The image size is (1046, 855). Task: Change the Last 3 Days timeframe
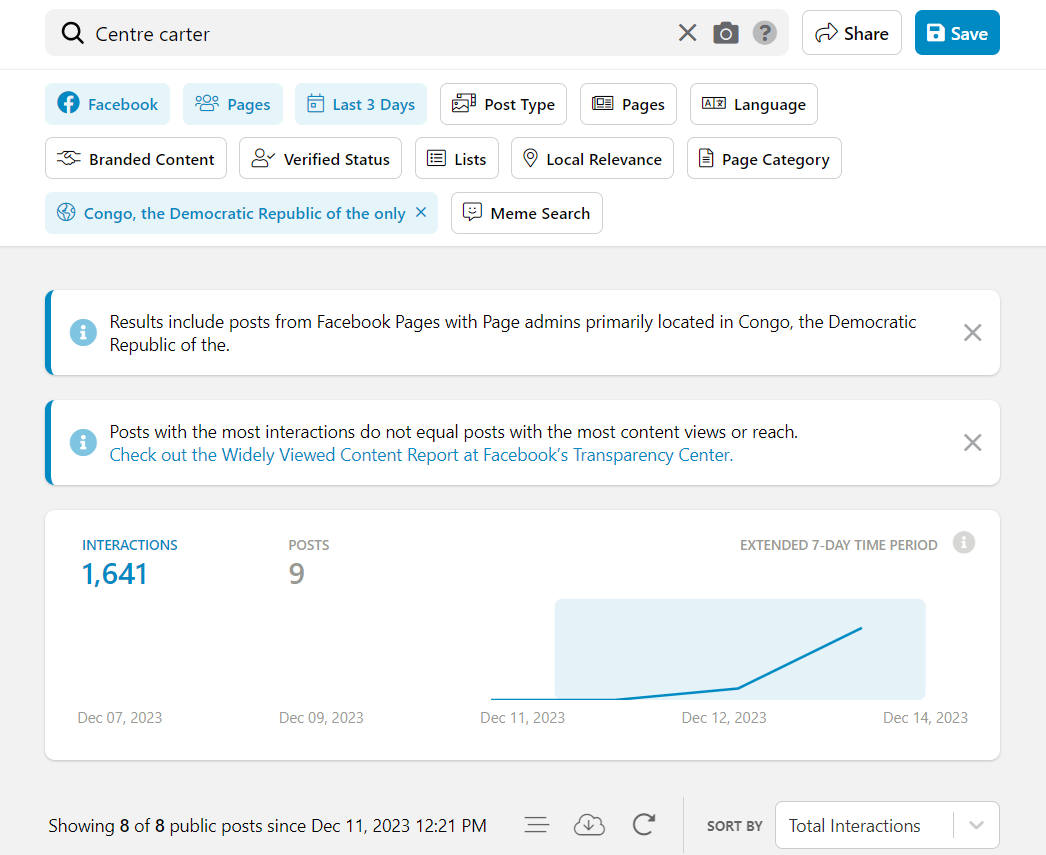(361, 104)
